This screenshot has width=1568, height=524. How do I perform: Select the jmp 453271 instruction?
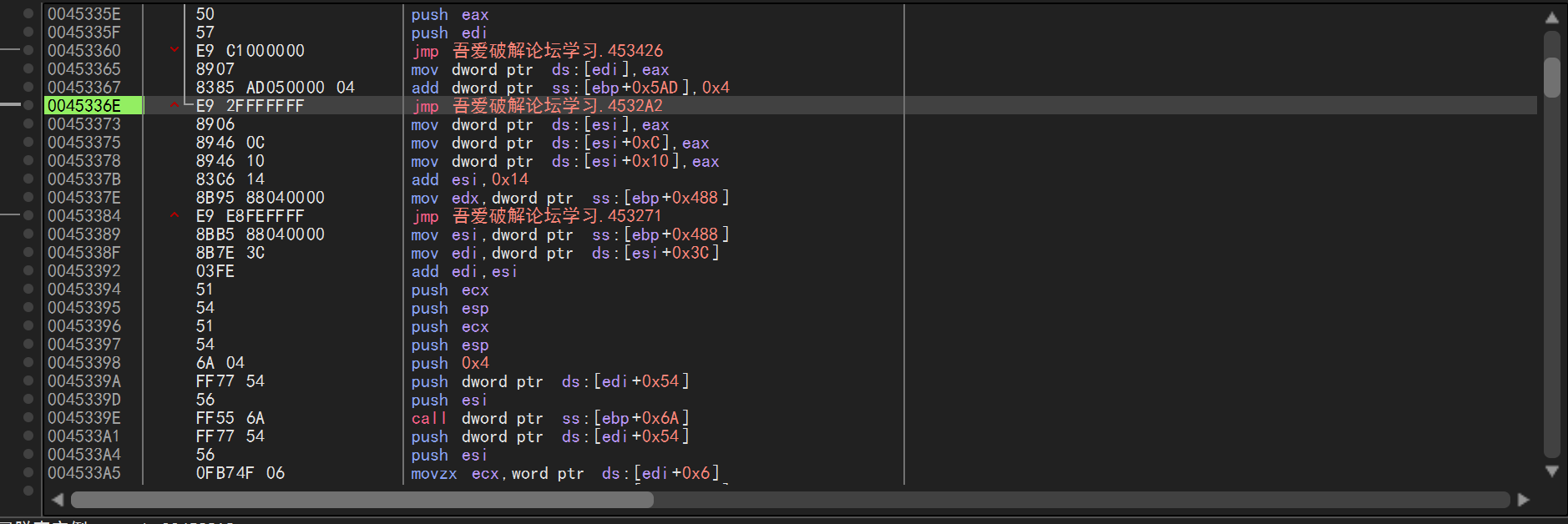point(537,216)
